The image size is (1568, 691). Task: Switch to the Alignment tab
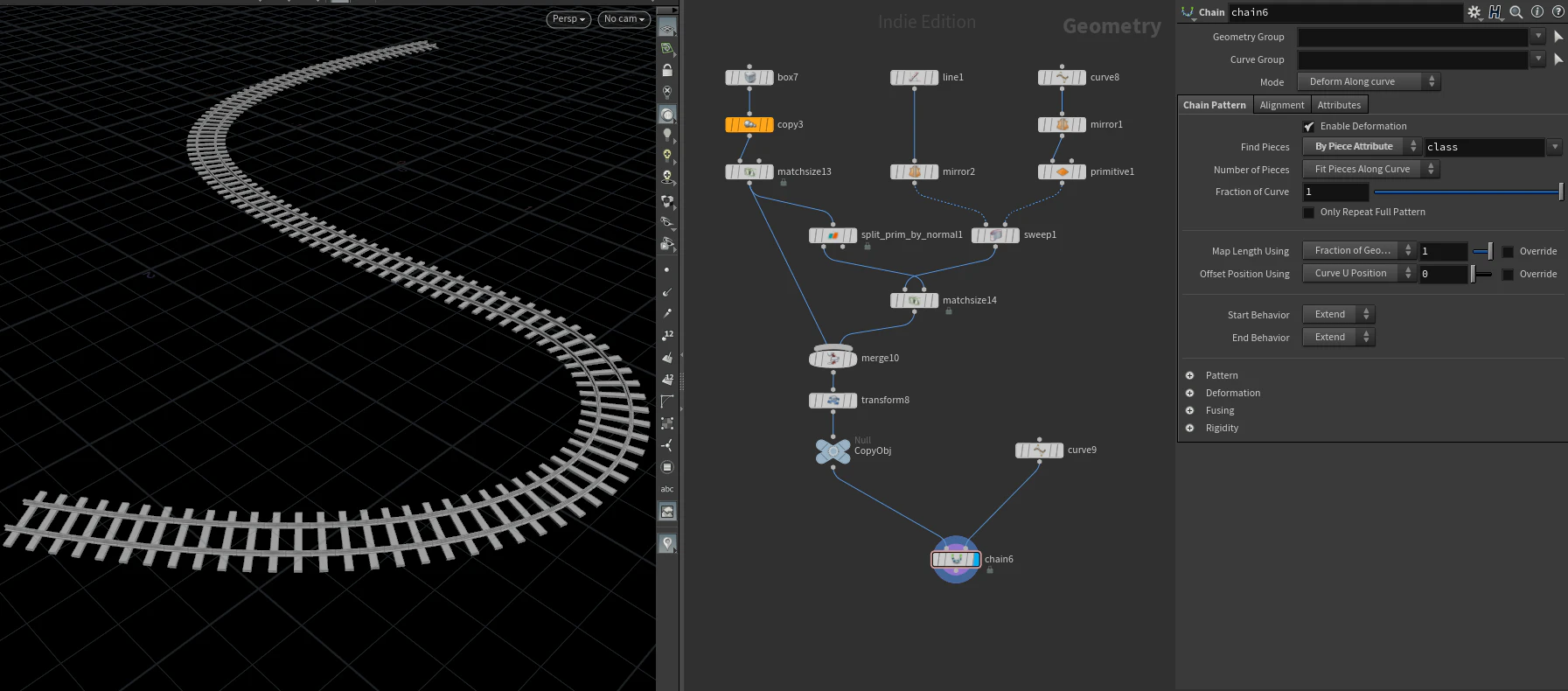coord(1282,105)
